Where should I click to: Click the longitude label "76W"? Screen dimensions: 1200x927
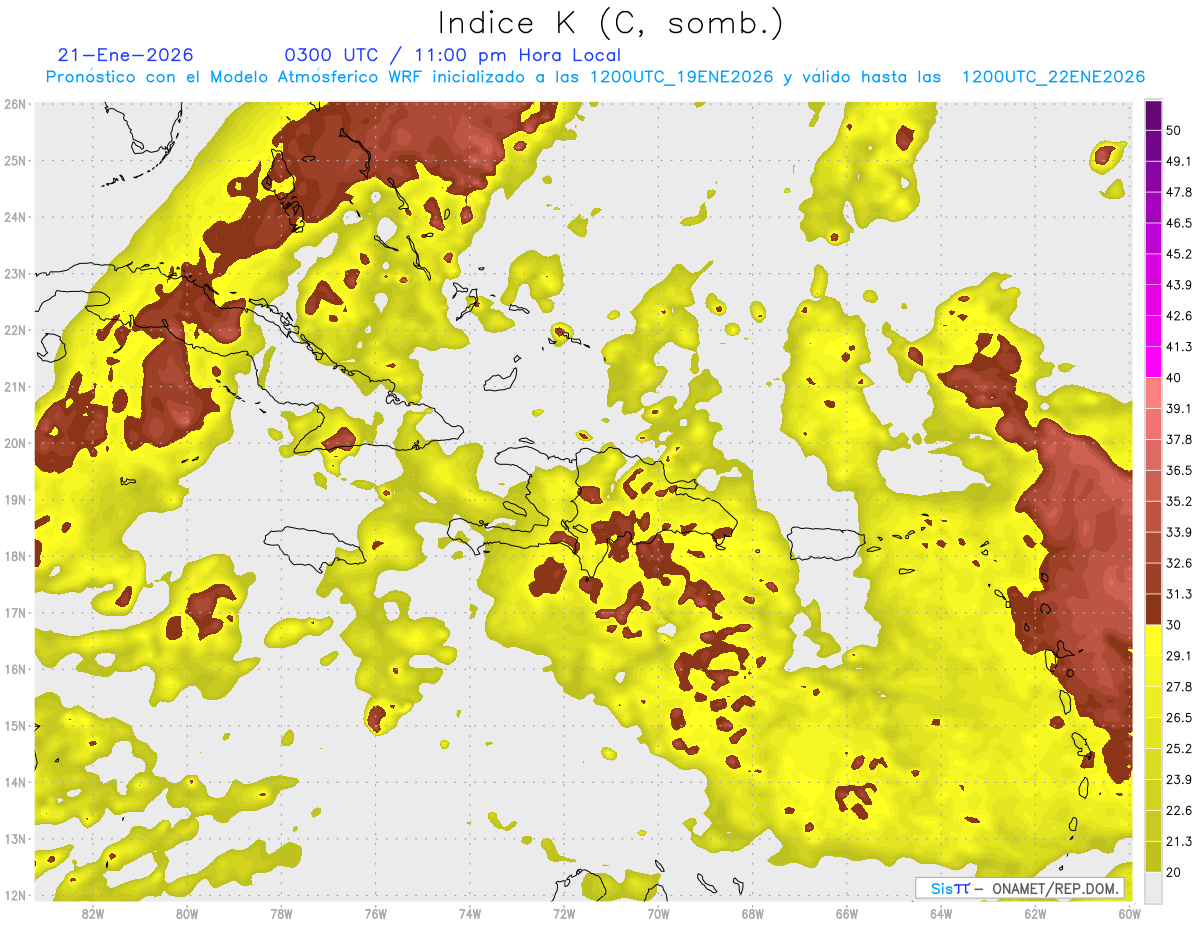click(x=376, y=913)
